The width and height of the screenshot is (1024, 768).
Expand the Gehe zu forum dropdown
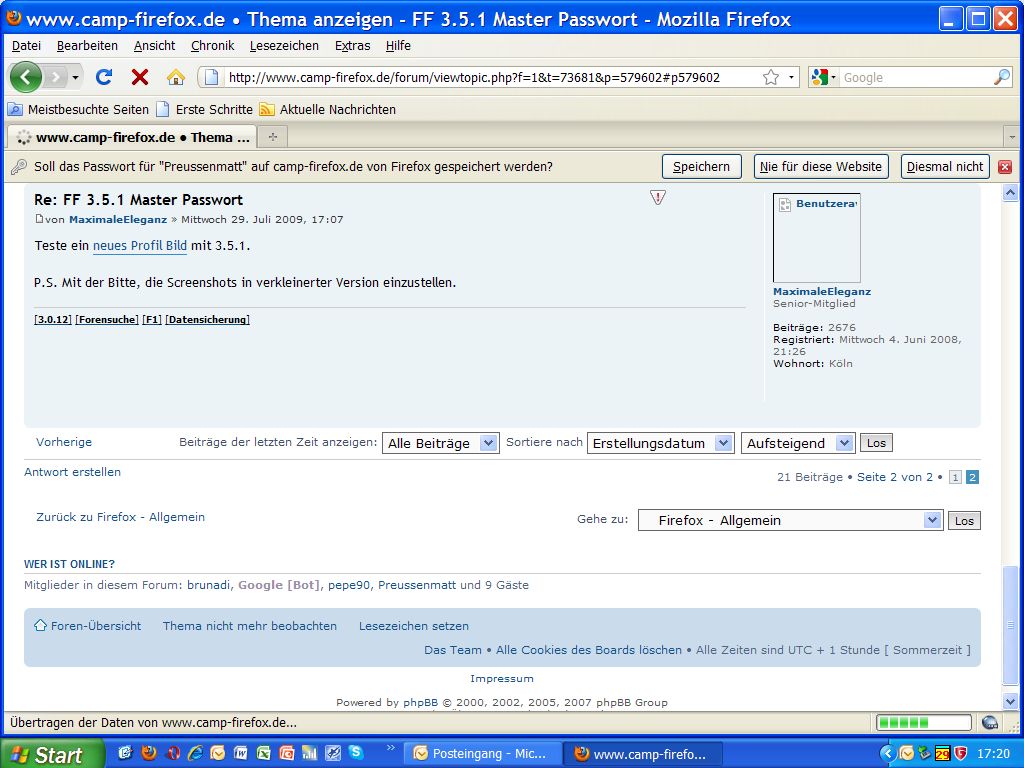[932, 520]
